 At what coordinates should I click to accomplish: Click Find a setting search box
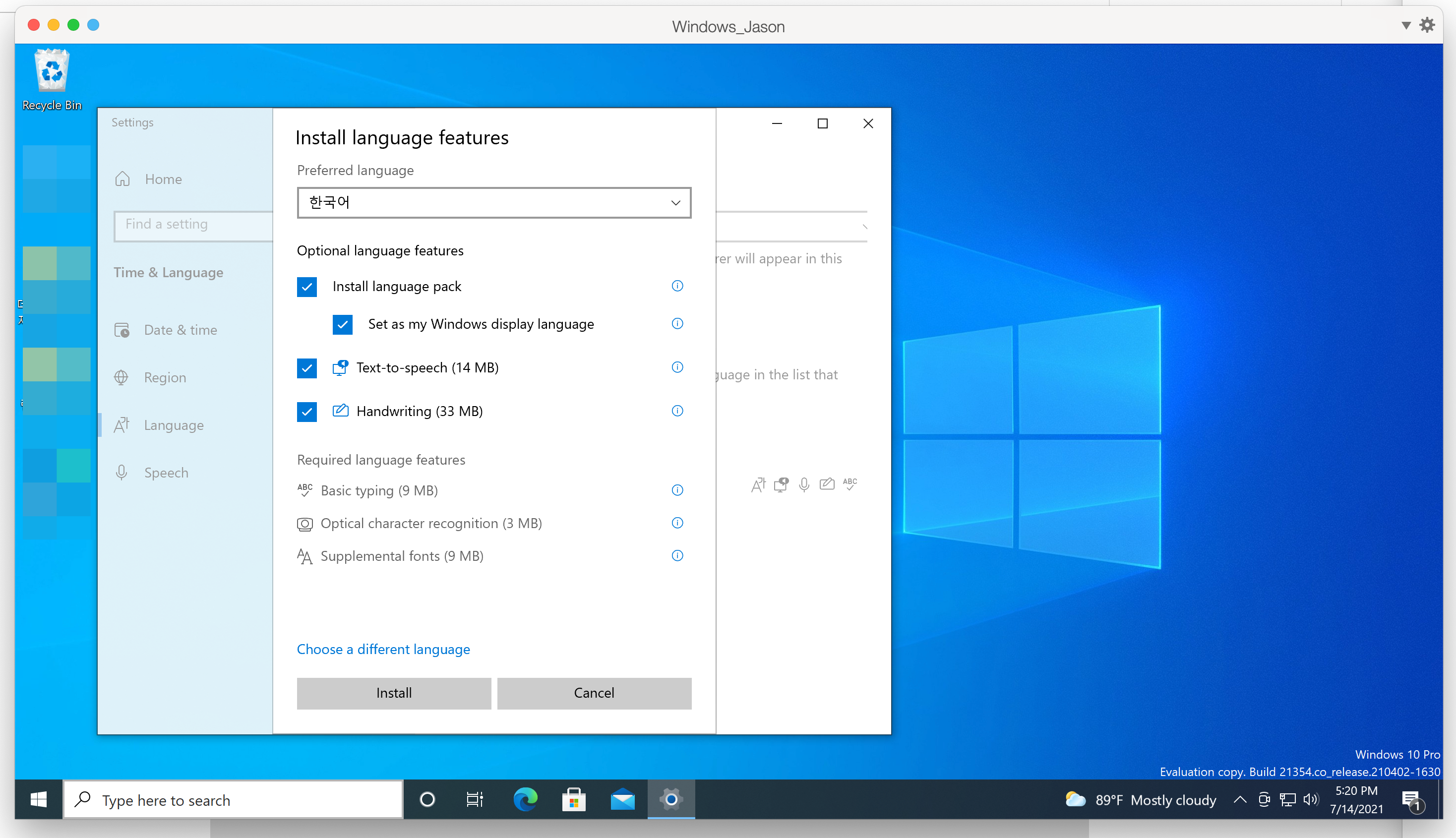point(193,225)
